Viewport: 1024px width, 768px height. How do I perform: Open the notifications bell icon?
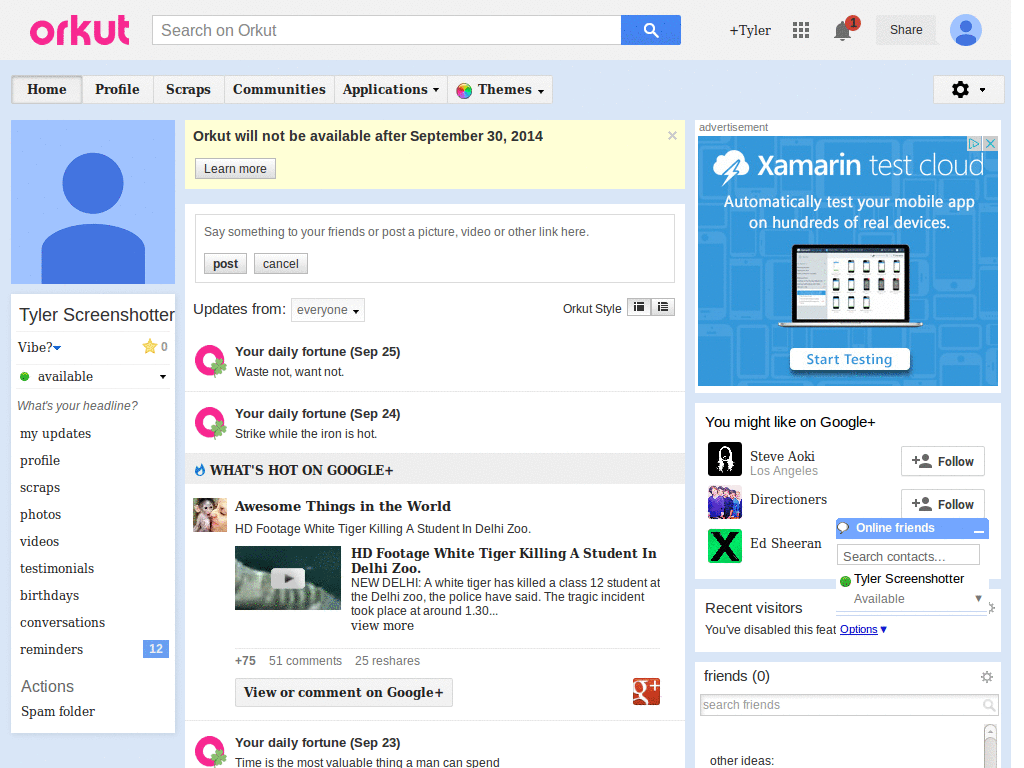pos(843,31)
